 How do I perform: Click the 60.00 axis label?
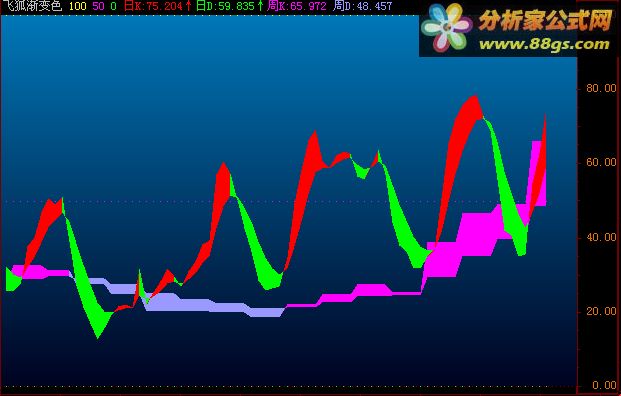coord(601,162)
